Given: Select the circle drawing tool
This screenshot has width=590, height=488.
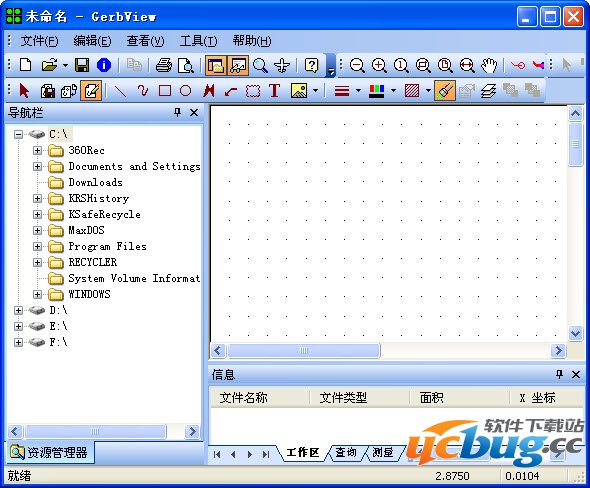Looking at the screenshot, I should click(186, 91).
